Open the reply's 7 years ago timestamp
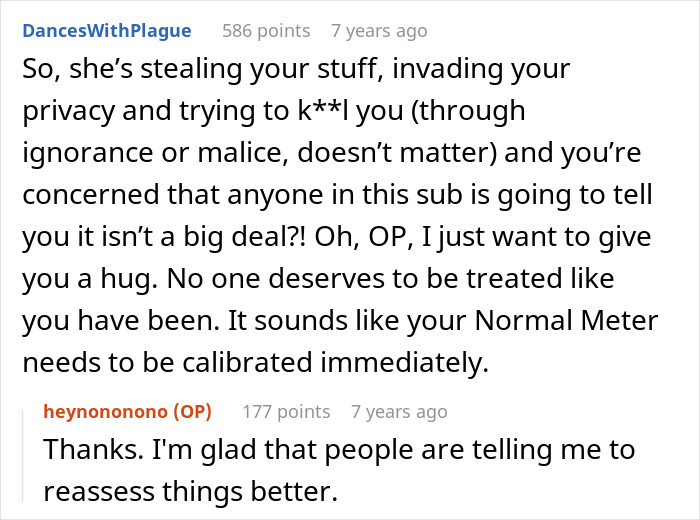The height and width of the screenshot is (520, 700). (399, 411)
